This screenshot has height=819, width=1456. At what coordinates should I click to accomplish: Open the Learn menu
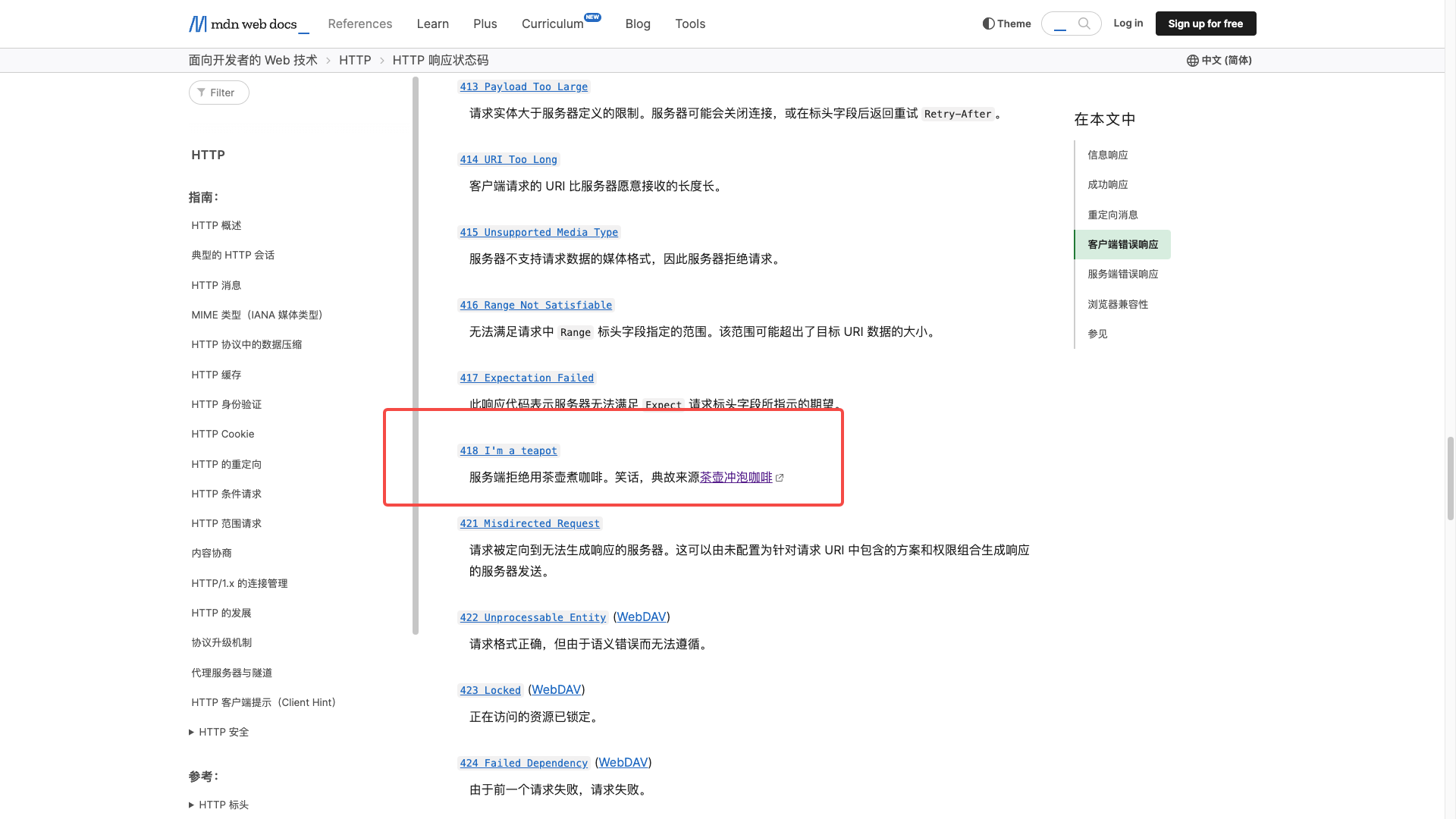click(433, 24)
